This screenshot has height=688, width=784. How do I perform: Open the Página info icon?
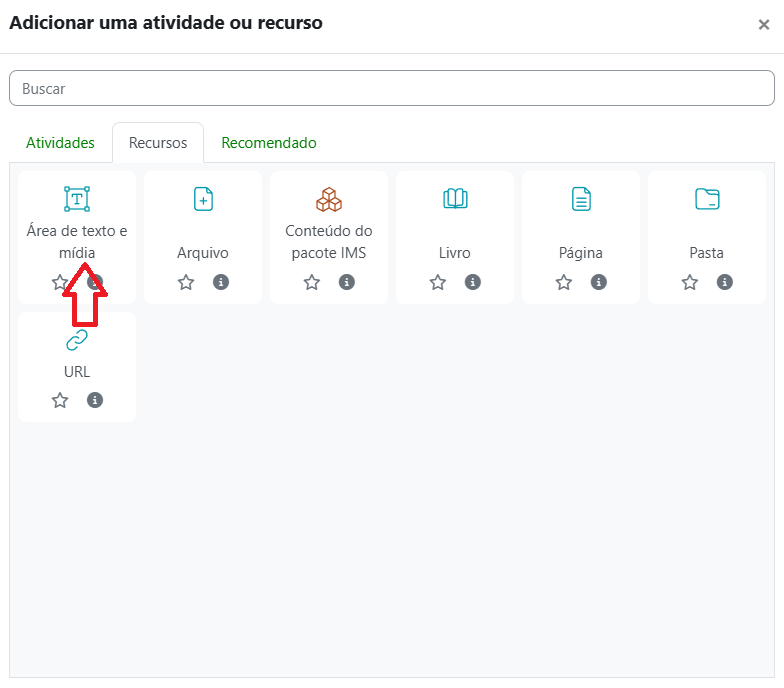coord(599,283)
